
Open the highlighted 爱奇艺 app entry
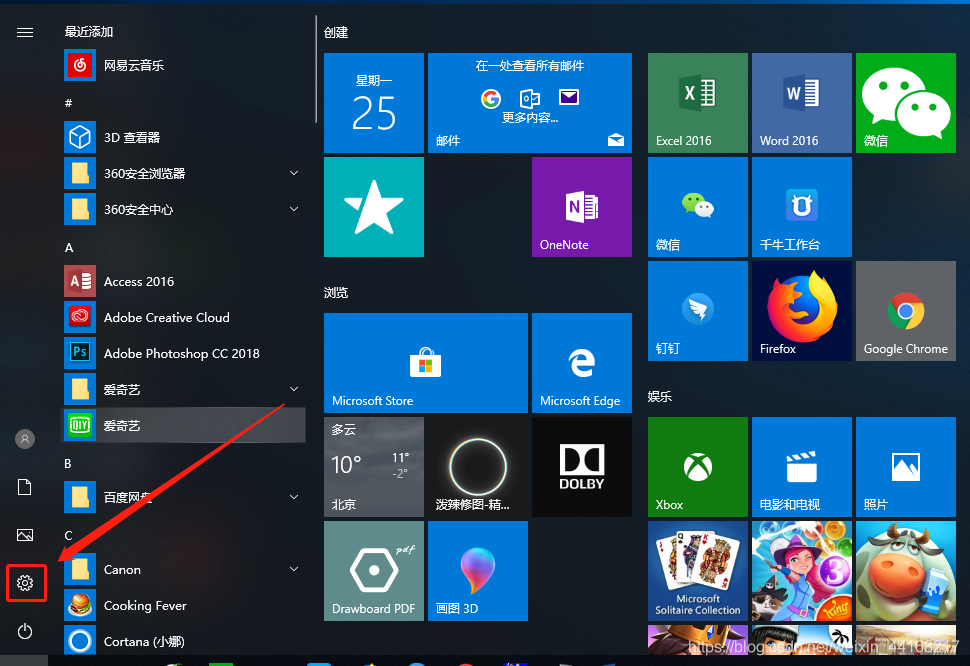click(x=185, y=425)
